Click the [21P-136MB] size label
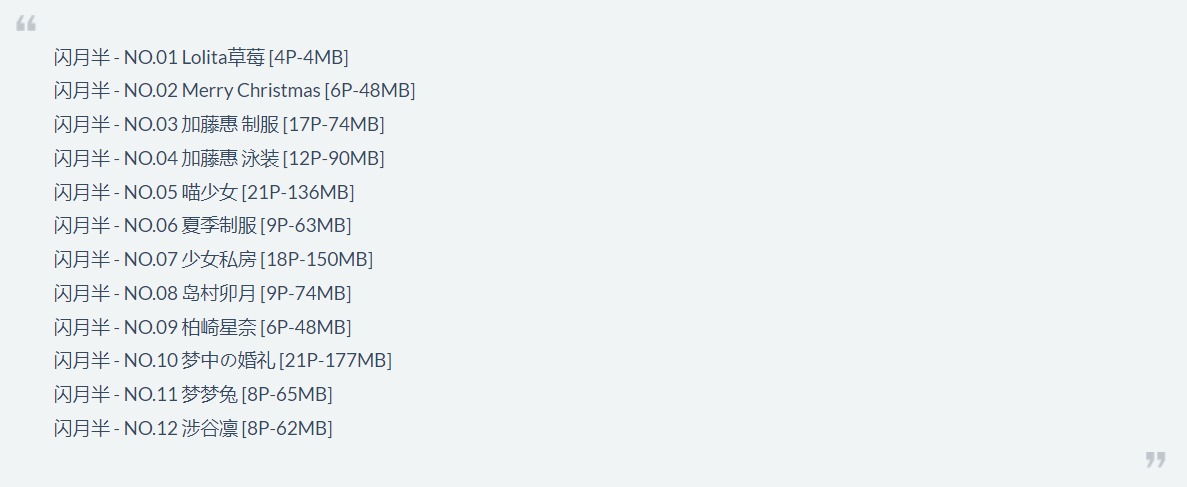 (x=298, y=192)
